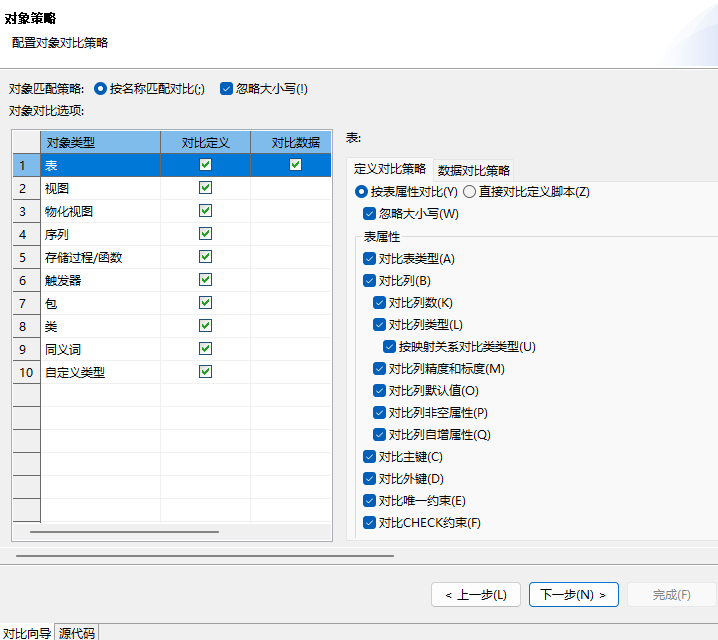Viewport: 718px width, 640px height.
Task: Click the wizard page horizontal scrollbar
Action: (205, 556)
